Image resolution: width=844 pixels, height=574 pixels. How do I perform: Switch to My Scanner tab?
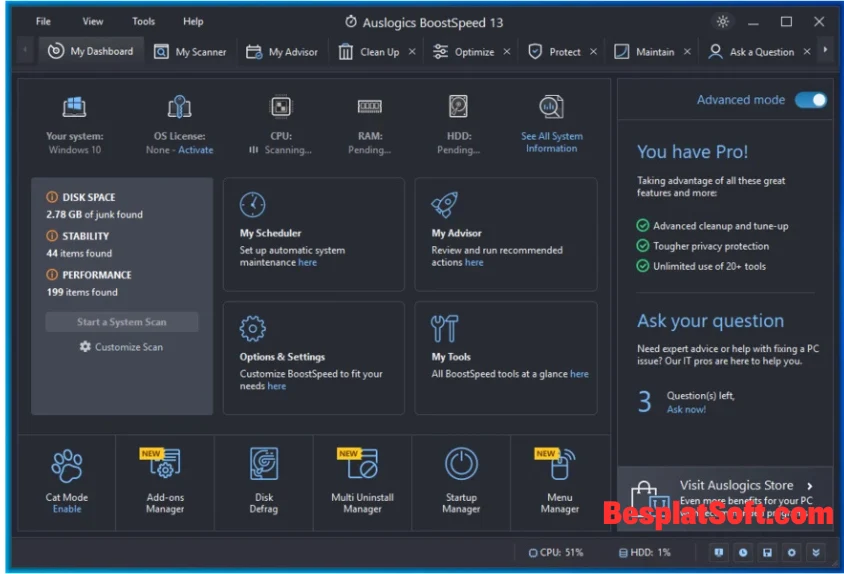point(190,52)
